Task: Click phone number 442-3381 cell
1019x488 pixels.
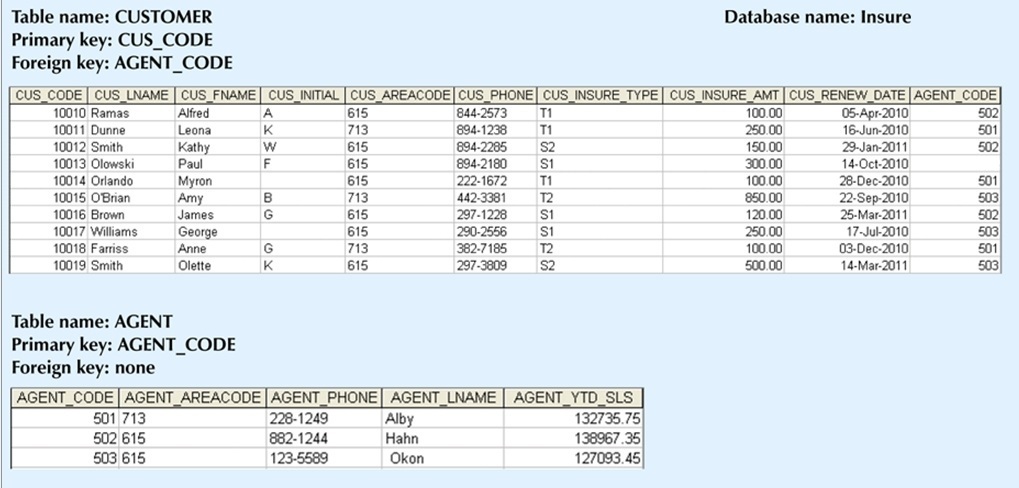Action: 495,198
